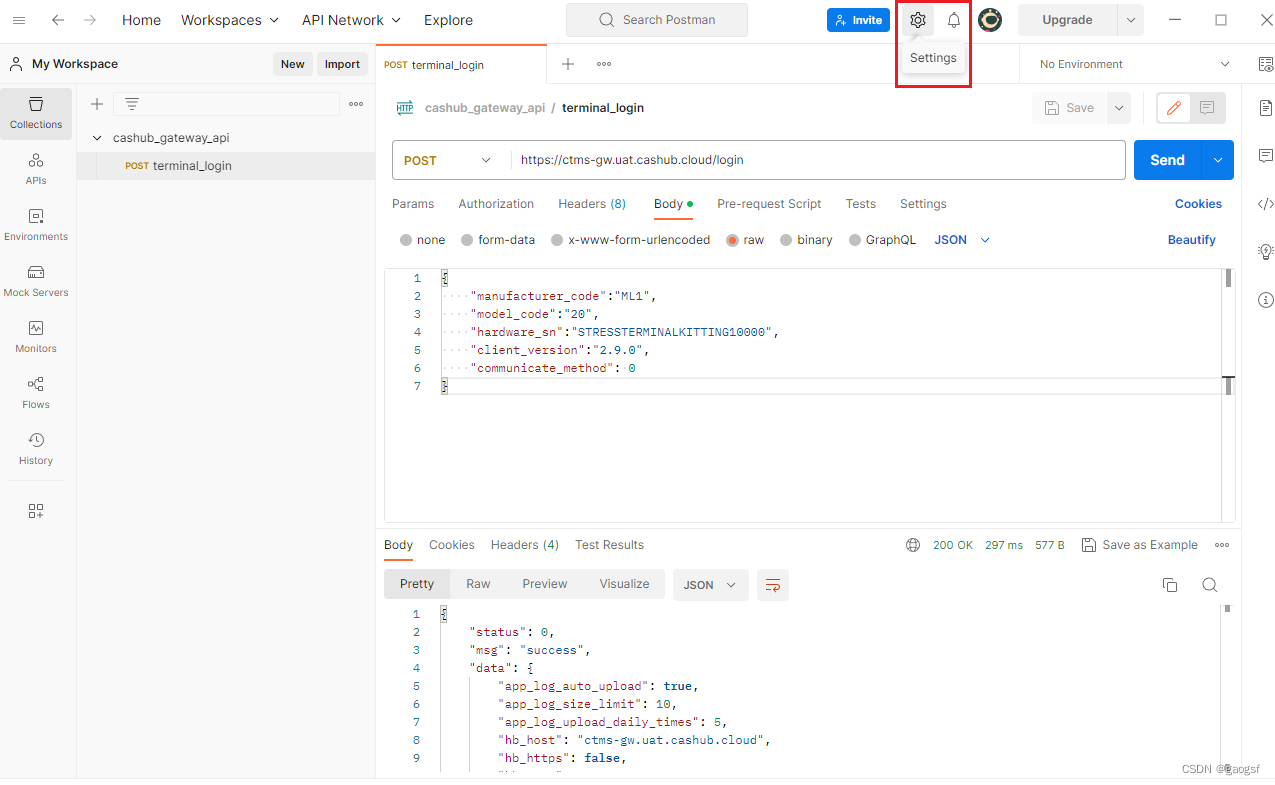Copy the response to clipboard
Screen dimensions: 1275x785
(x=1170, y=584)
